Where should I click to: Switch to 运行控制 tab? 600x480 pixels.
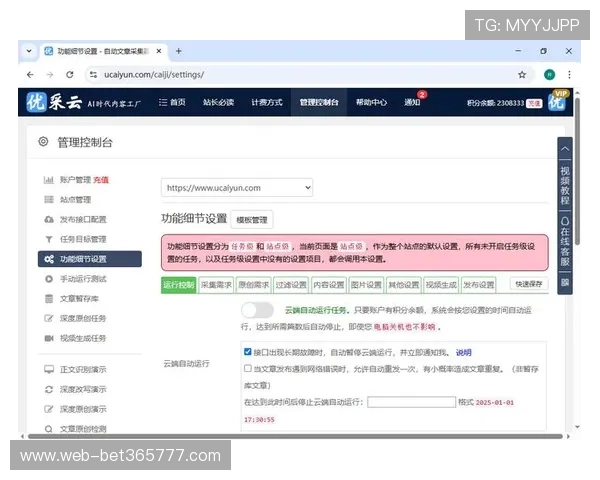click(x=179, y=285)
